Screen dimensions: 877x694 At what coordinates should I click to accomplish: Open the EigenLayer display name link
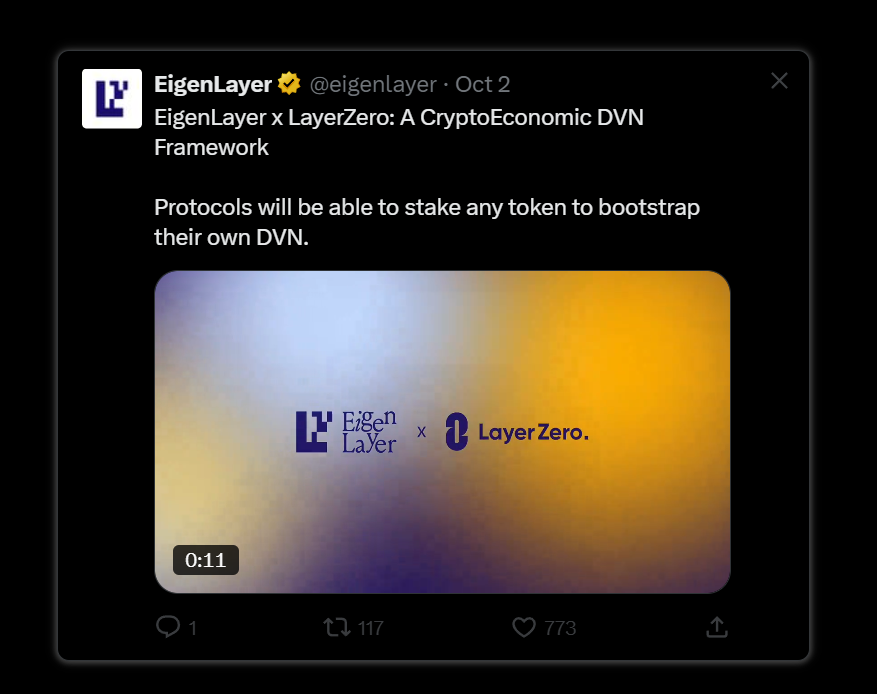(x=213, y=83)
